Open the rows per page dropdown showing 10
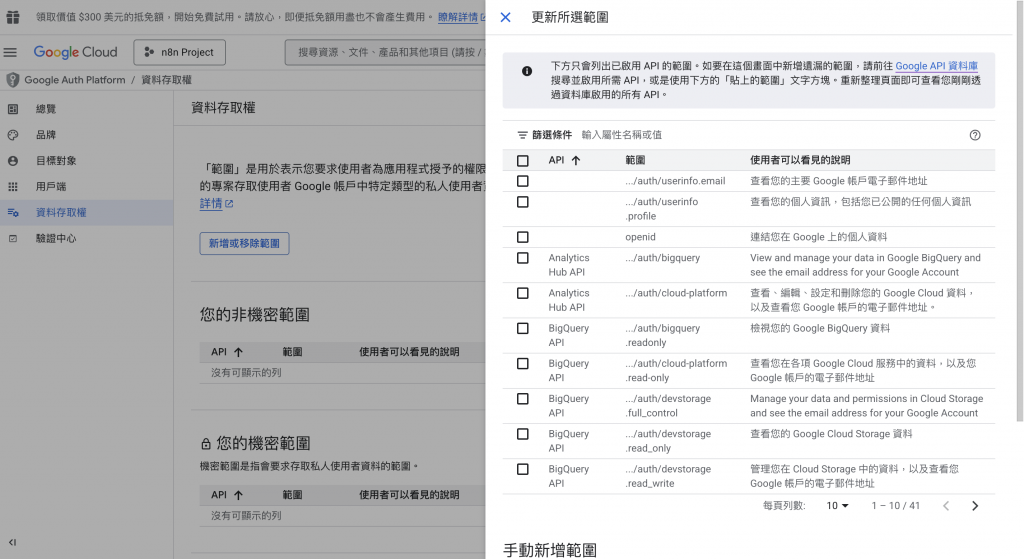The width and height of the screenshot is (1024, 559). coord(837,506)
